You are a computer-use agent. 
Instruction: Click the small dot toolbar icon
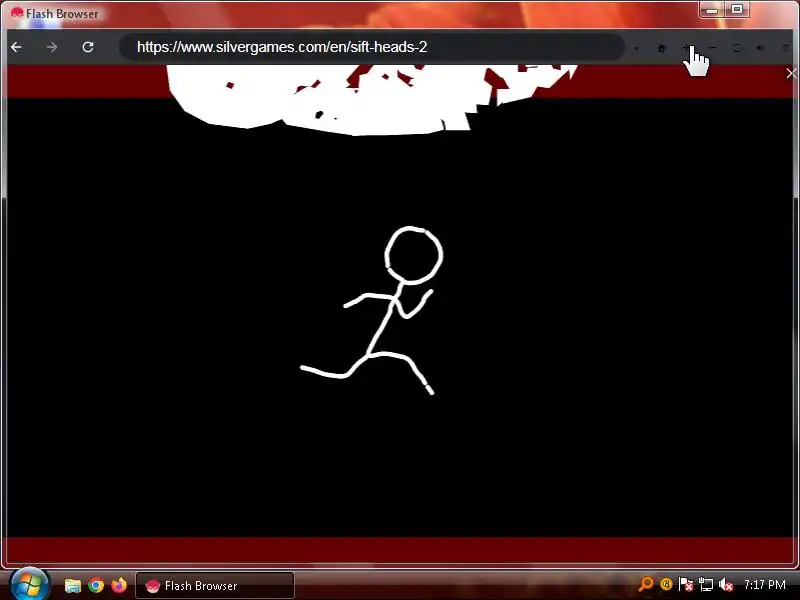[x=636, y=48]
